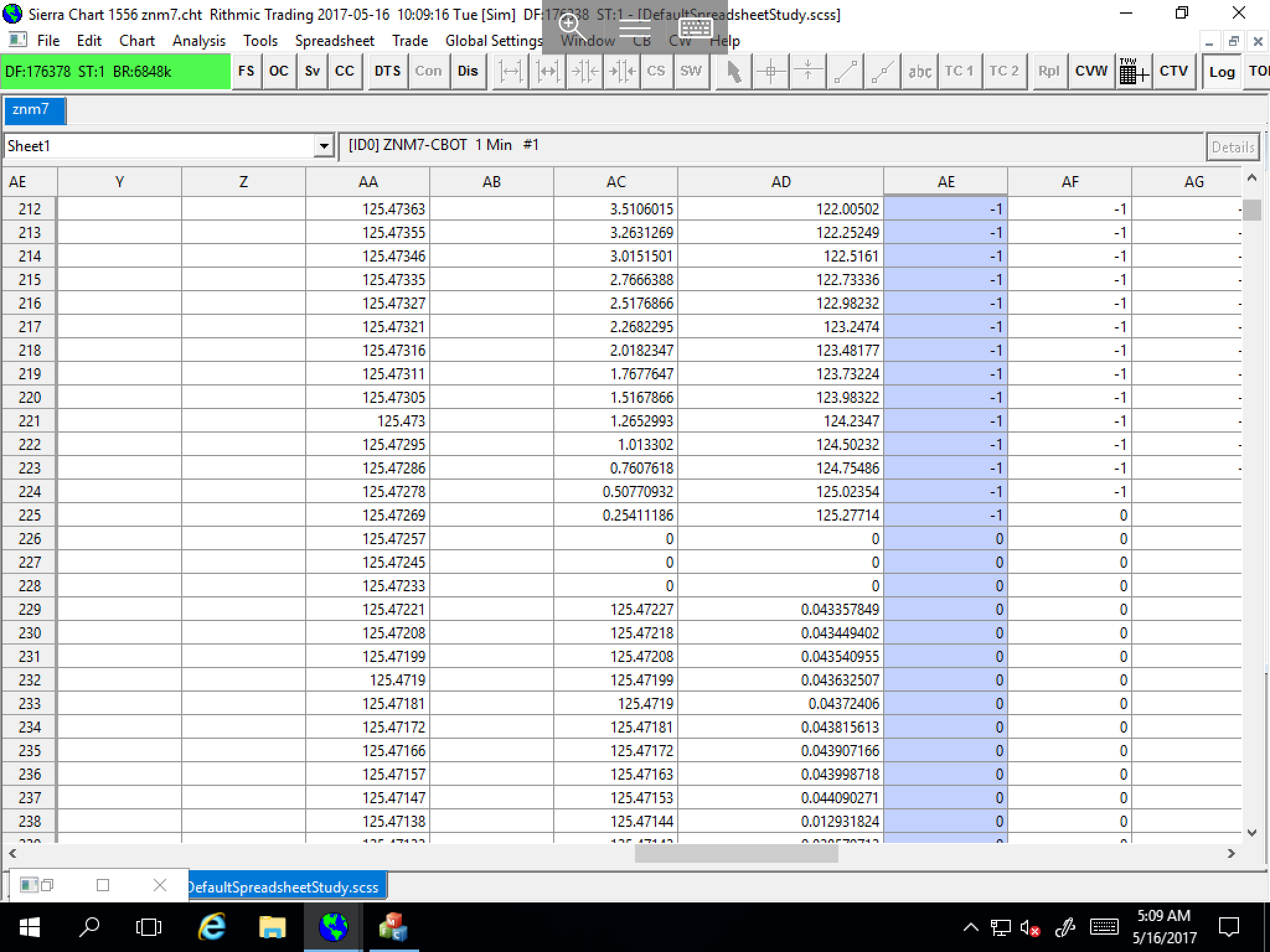Click the chart values crosshair tool
Screen dimensions: 1270x952
[x=771, y=72]
